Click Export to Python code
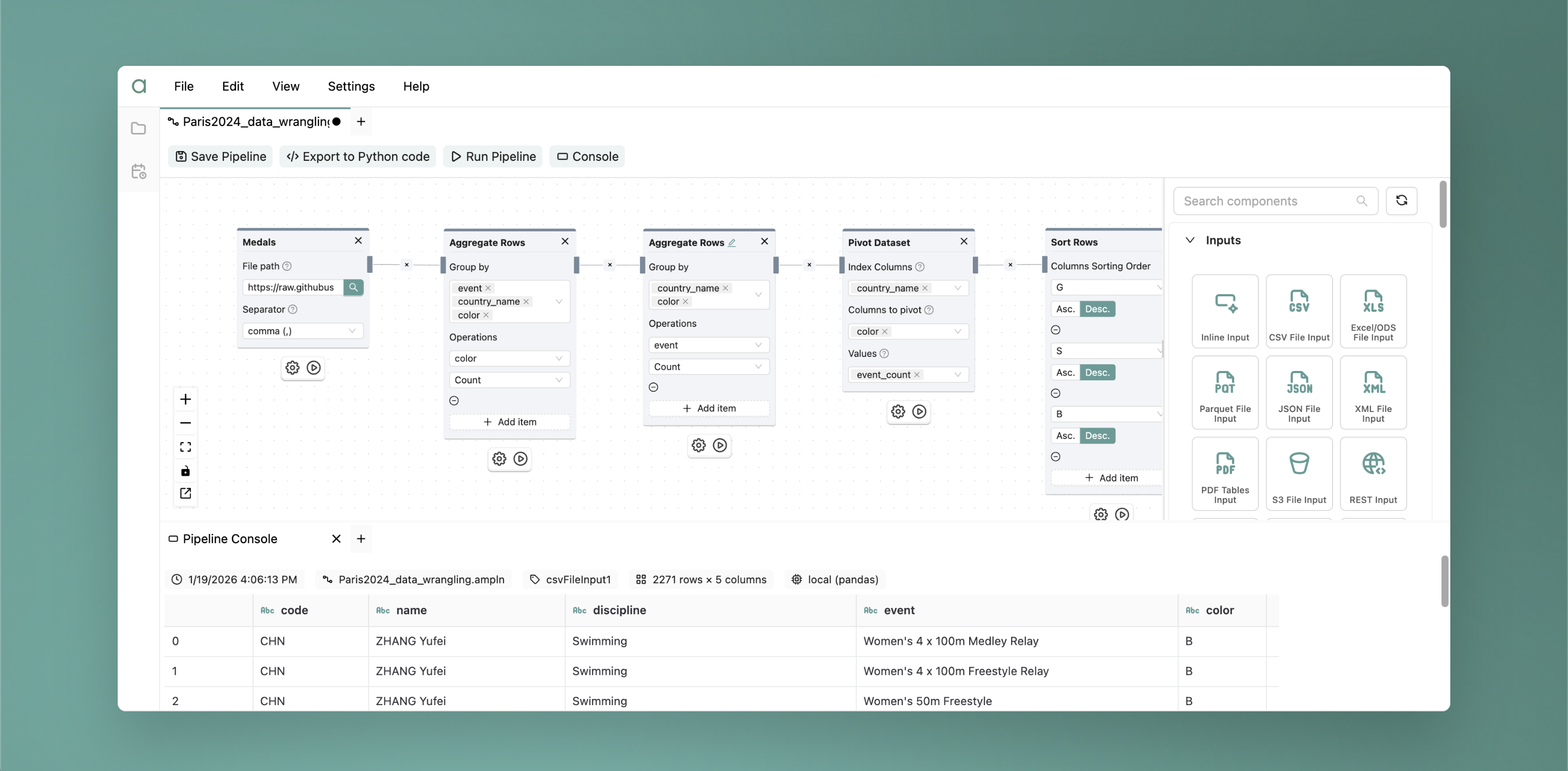The height and width of the screenshot is (771, 1568). click(x=357, y=157)
